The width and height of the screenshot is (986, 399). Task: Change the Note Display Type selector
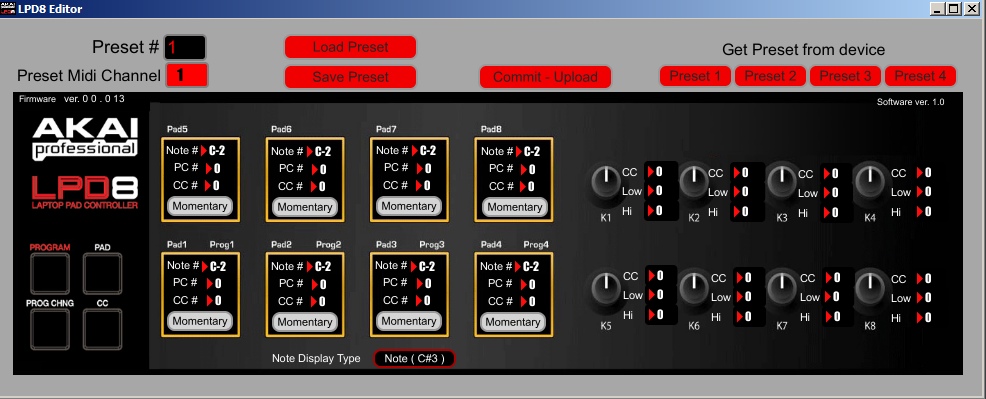(x=414, y=359)
